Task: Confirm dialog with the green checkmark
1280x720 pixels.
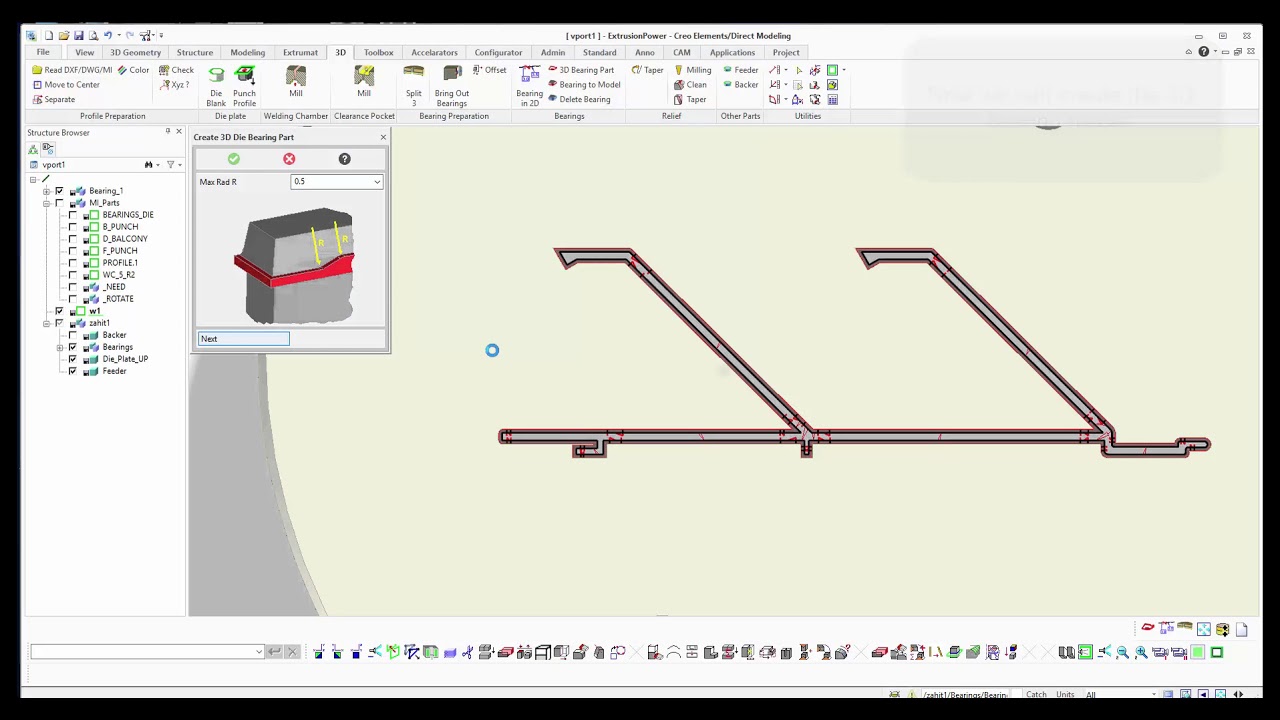Action: [233, 159]
